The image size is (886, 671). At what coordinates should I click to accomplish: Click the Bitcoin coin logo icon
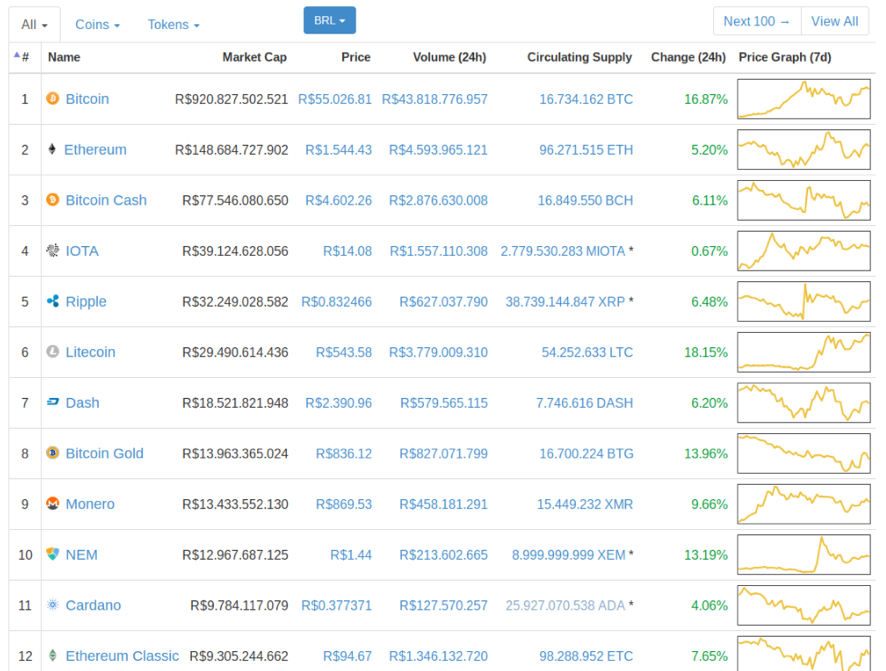pyautogui.click(x=53, y=99)
